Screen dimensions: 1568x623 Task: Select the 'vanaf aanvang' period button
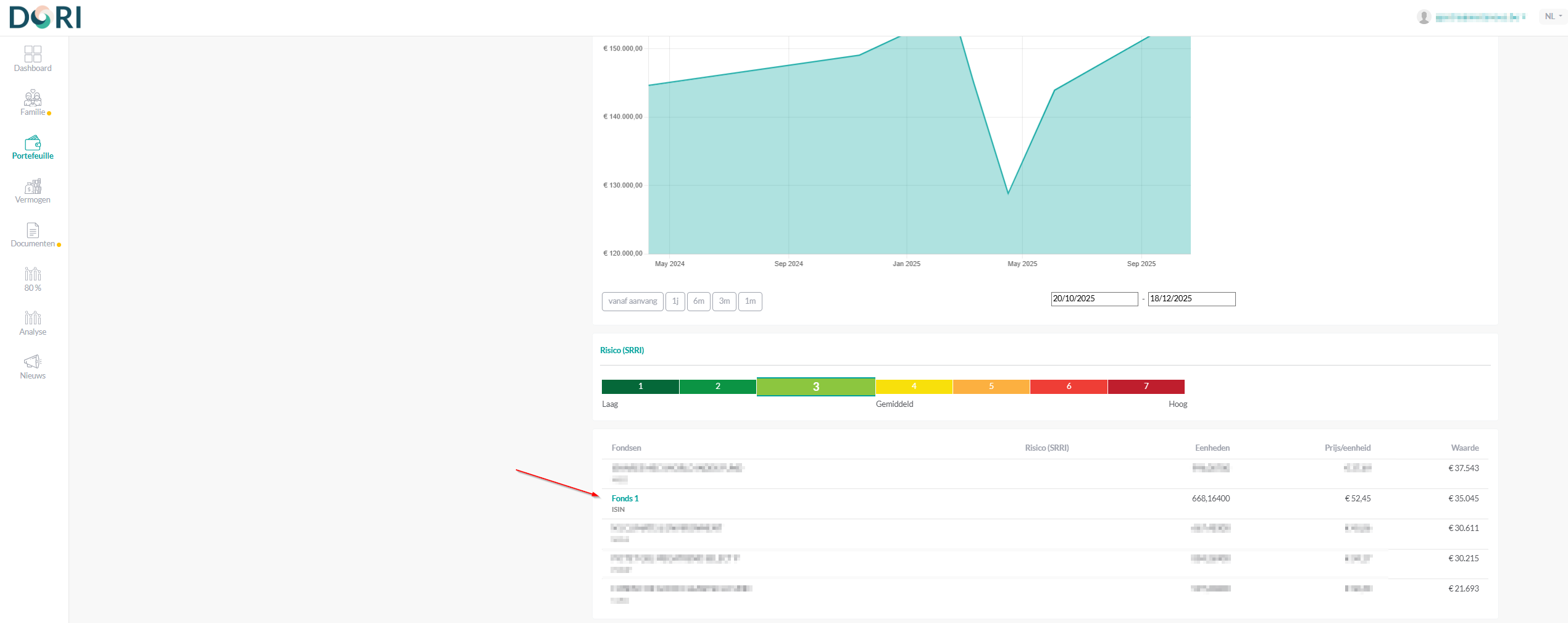[x=632, y=301]
